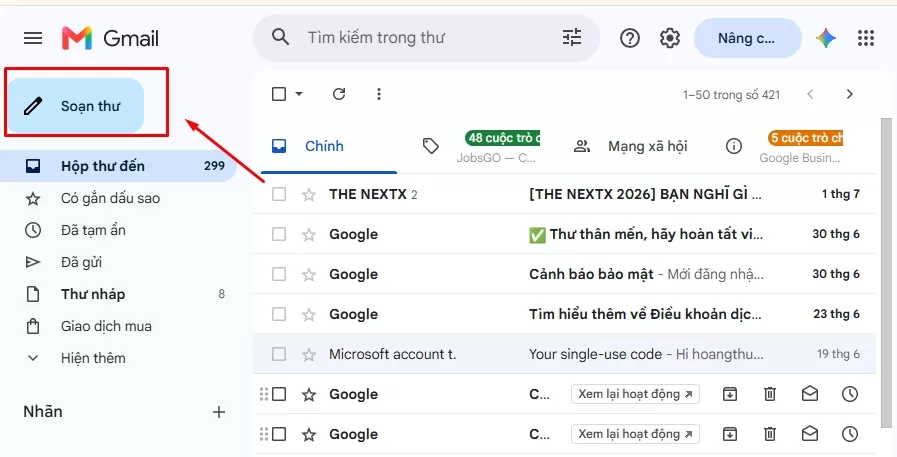This screenshot has height=457, width=897.
Task: Select the THE NEXTX email checkbox
Action: [x=279, y=194]
